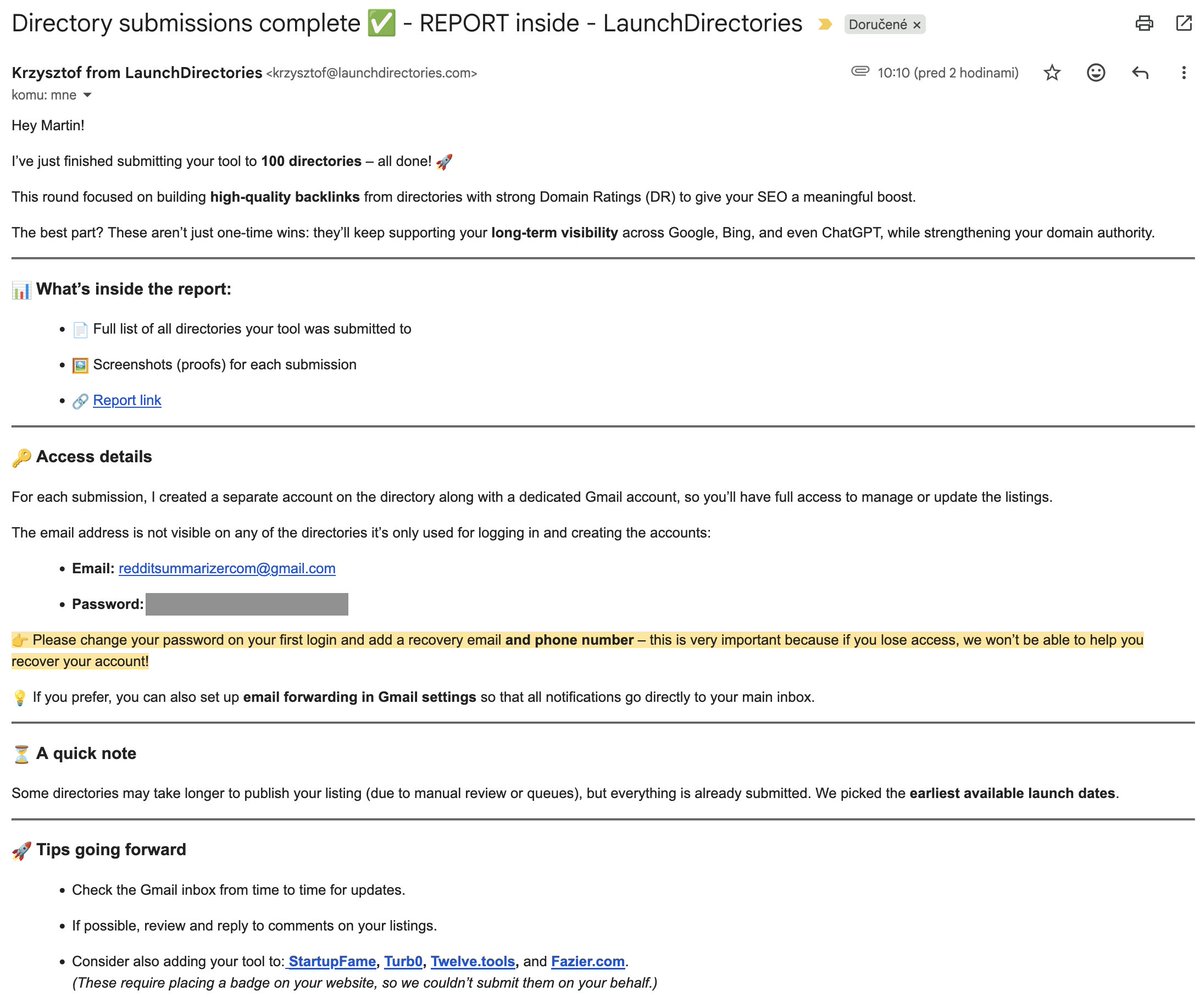This screenshot has width=1200, height=997.
Task: Click the 10:10 timestamp text
Action: tap(948, 72)
